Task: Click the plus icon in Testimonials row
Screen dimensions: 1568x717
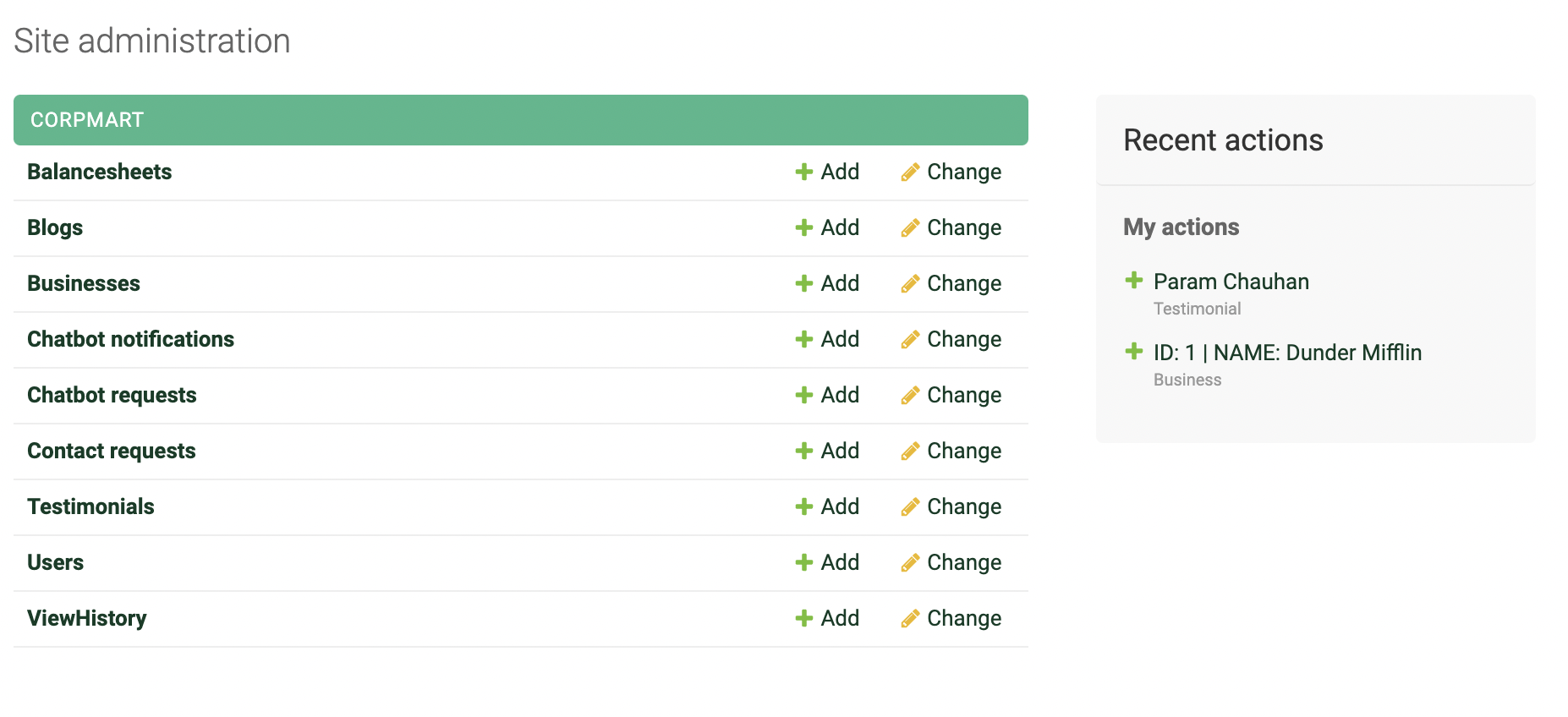Action: (803, 507)
